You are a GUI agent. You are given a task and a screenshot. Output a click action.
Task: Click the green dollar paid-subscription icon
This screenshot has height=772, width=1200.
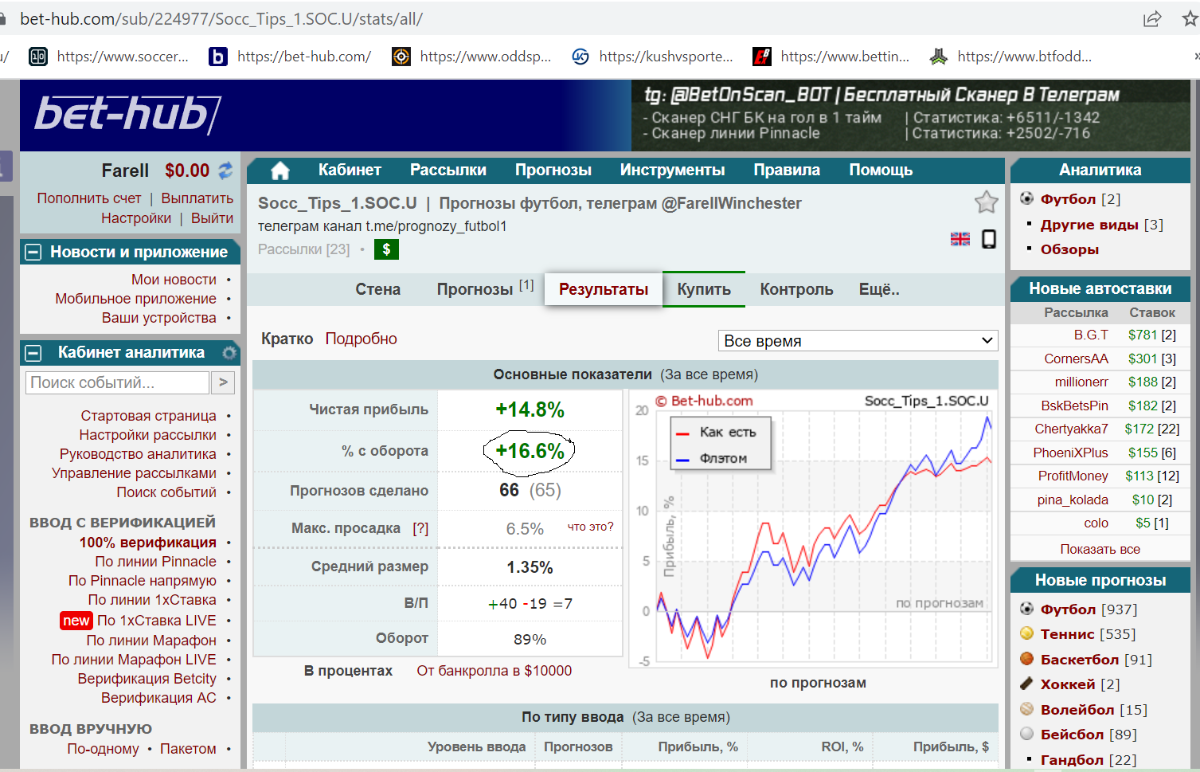coord(386,249)
